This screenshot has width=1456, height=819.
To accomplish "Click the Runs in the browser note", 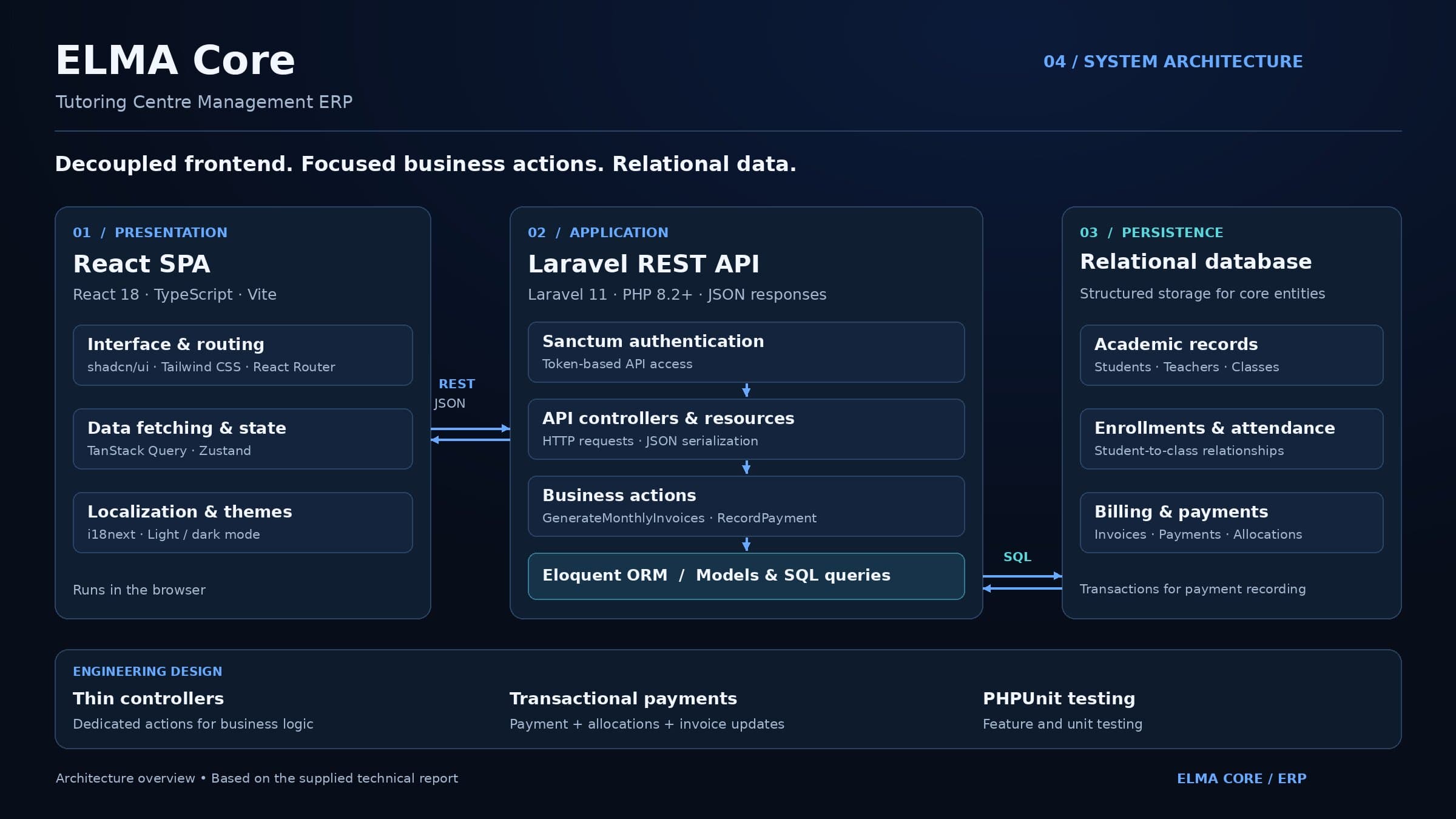I will click(139, 590).
